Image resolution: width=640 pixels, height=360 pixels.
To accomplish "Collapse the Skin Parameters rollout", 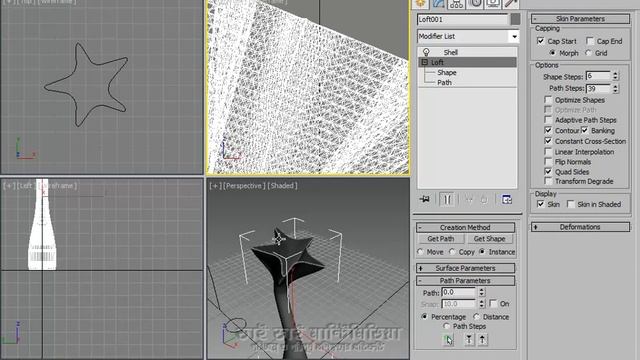I will [580, 19].
